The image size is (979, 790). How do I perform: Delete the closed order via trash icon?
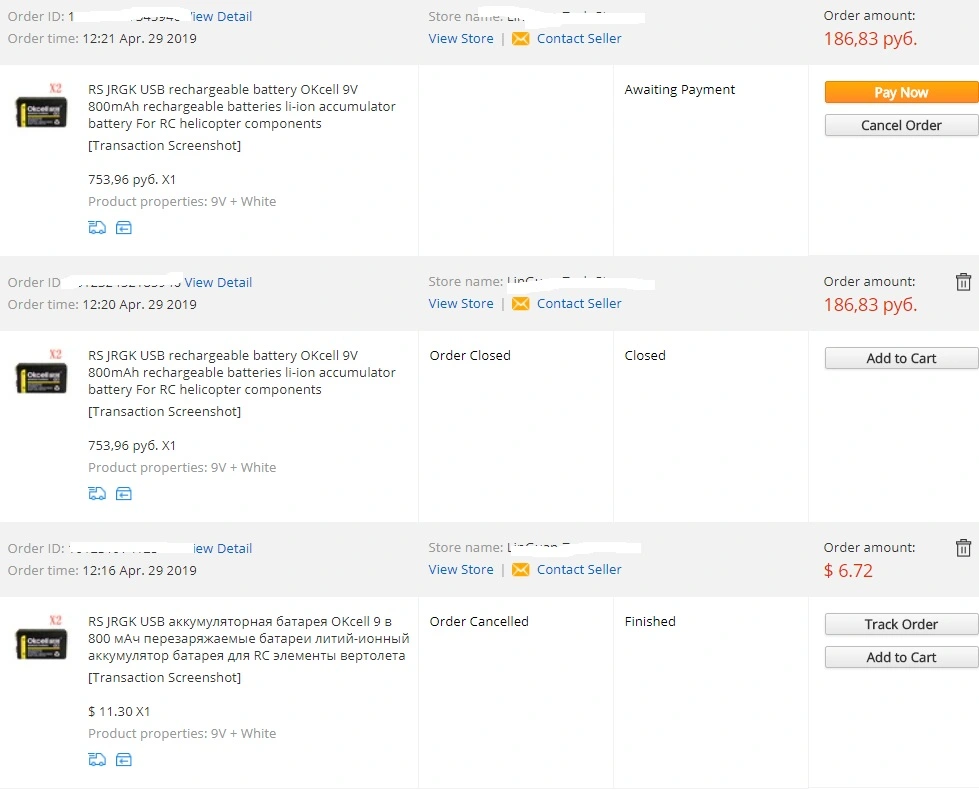(963, 282)
